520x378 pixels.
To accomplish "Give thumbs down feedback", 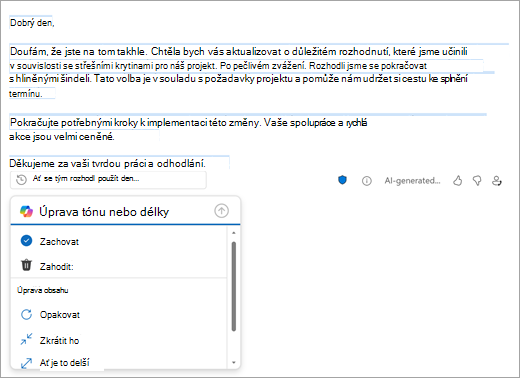I will click(x=477, y=181).
